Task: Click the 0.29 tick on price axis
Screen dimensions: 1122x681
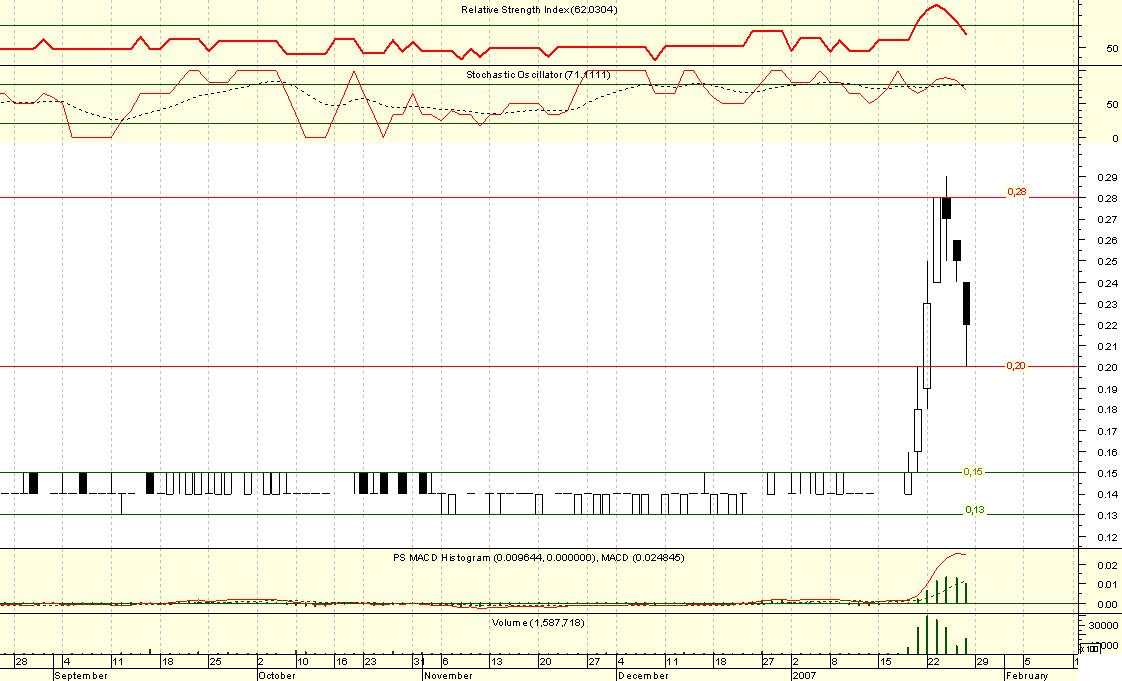Action: click(x=1107, y=177)
